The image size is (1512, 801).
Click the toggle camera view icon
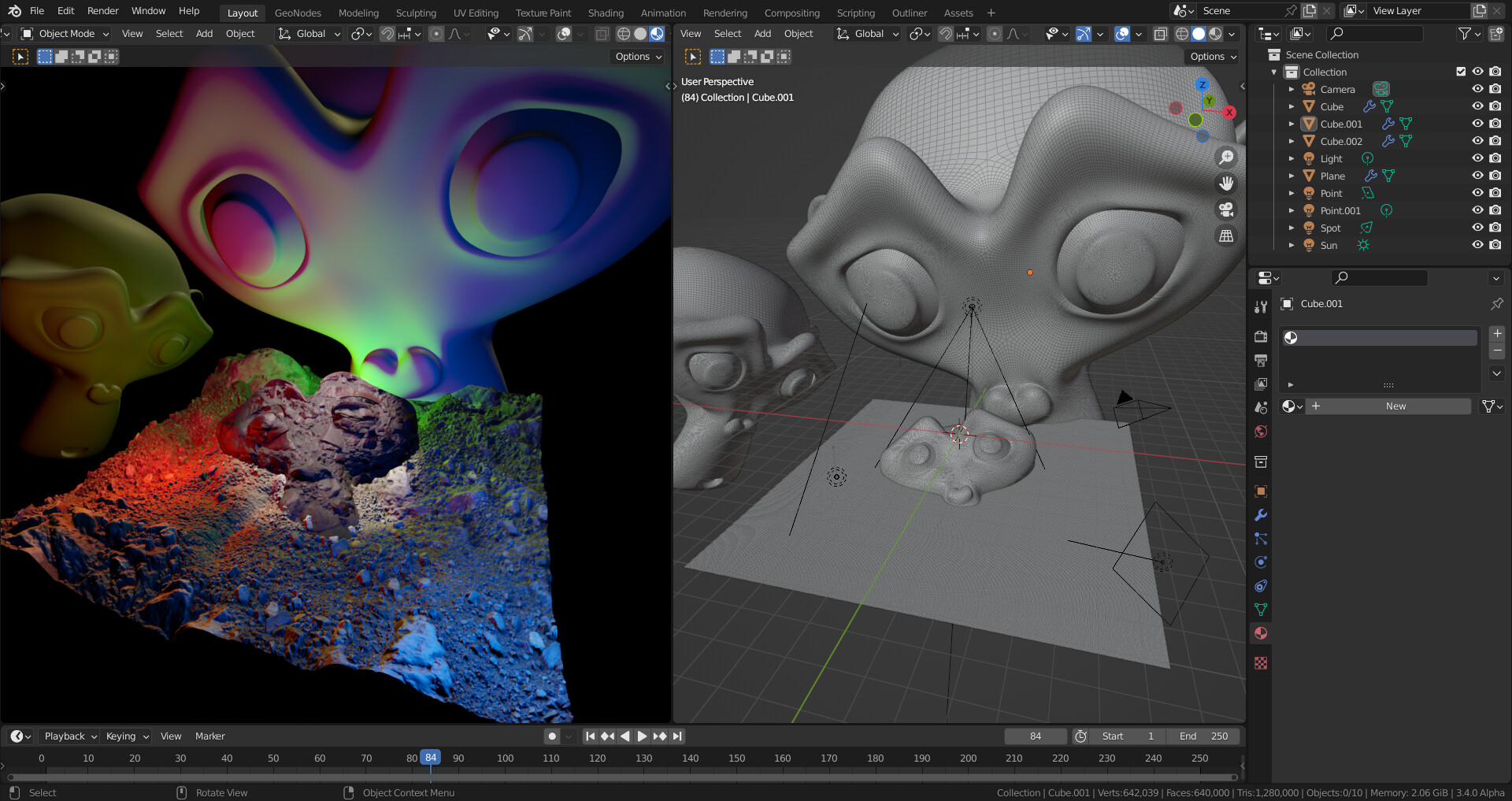point(1226,210)
